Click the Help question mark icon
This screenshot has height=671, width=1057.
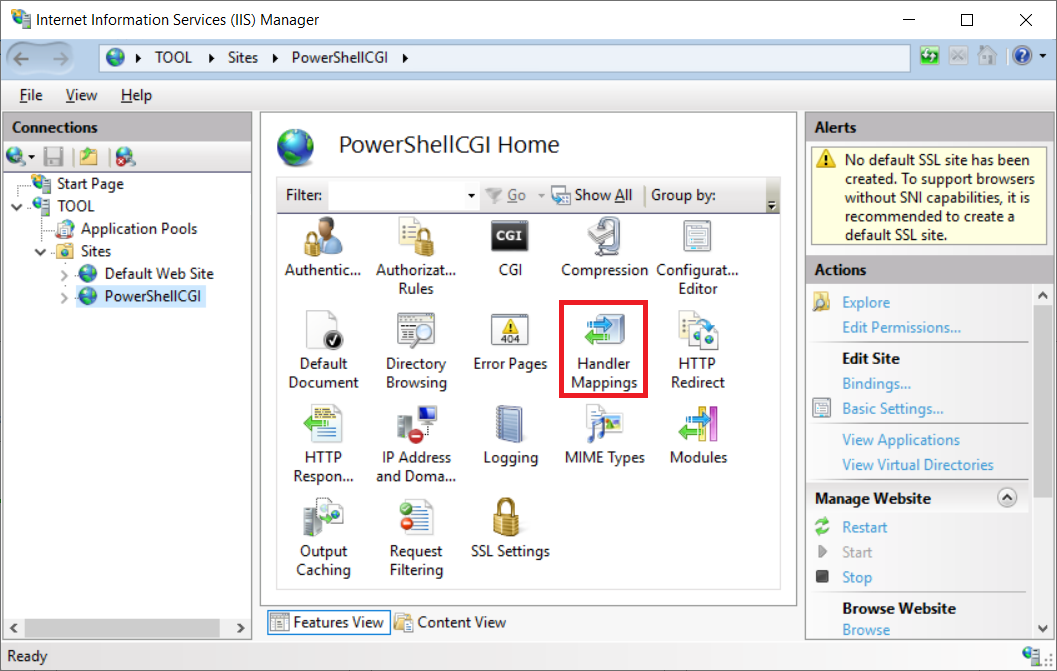1022,56
